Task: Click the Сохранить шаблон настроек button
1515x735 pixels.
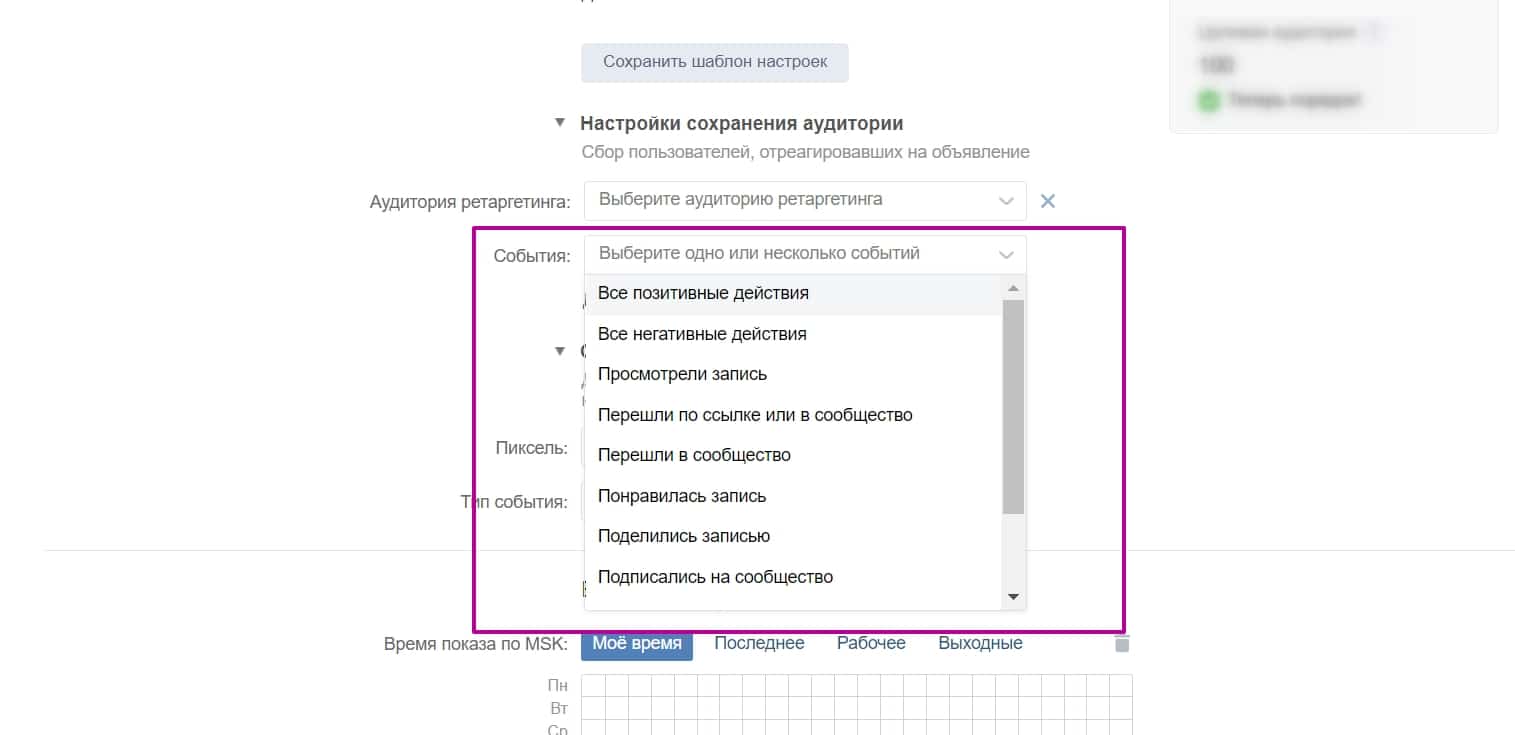Action: (x=715, y=62)
